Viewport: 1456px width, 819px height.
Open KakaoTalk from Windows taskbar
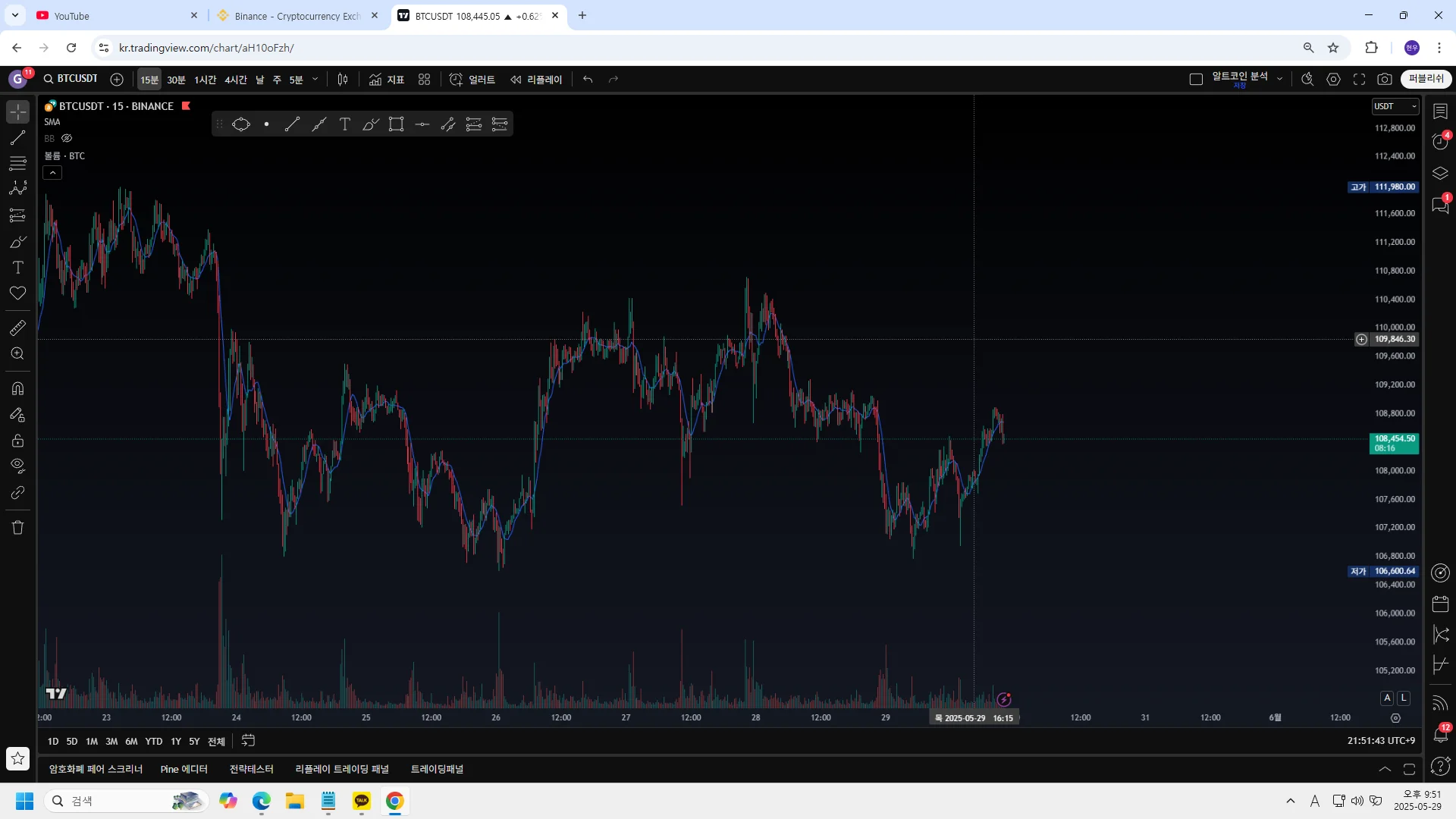point(362,801)
